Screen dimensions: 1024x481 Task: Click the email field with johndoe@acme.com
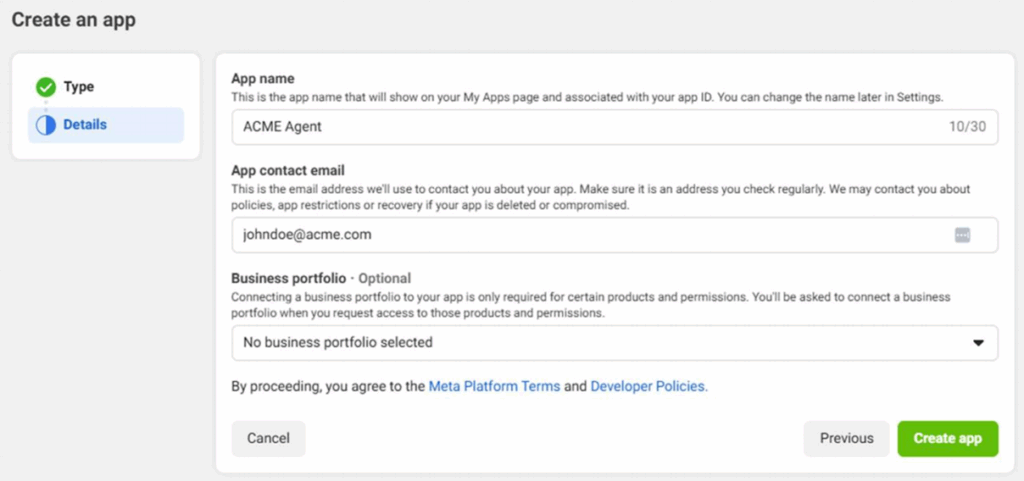(580, 235)
